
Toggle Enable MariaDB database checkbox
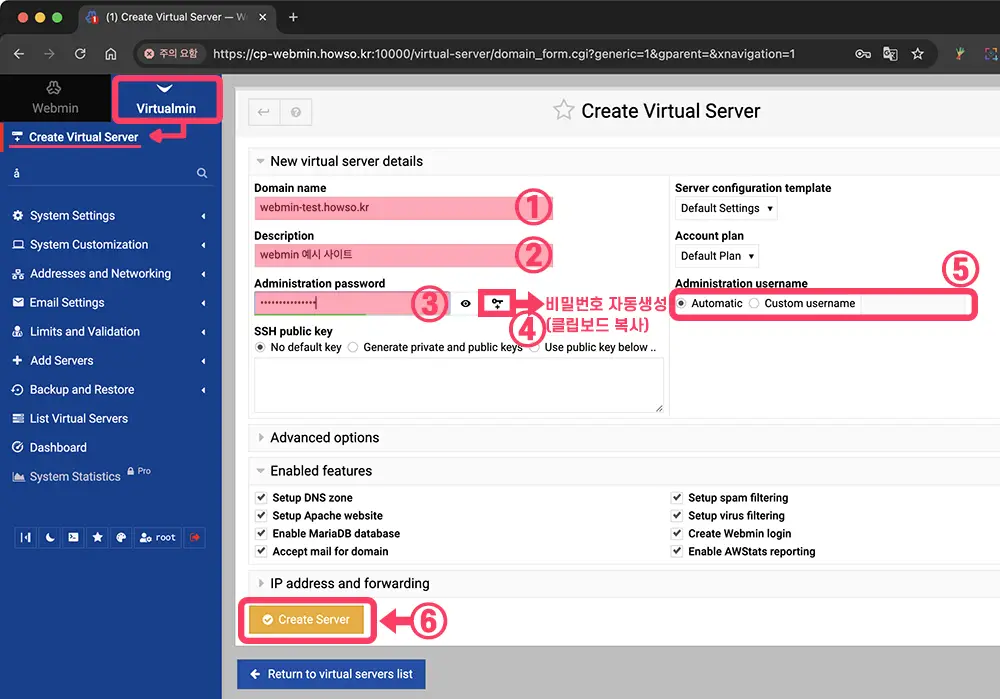(261, 533)
